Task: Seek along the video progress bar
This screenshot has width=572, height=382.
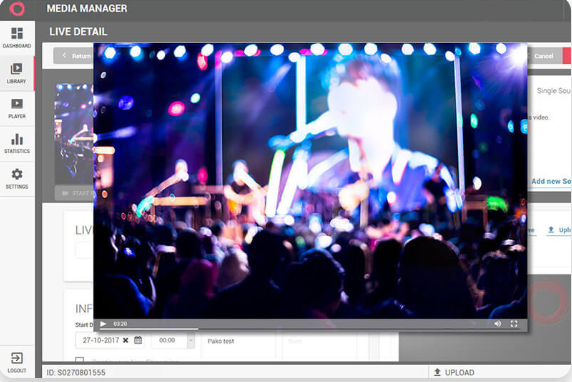Action: click(310, 329)
